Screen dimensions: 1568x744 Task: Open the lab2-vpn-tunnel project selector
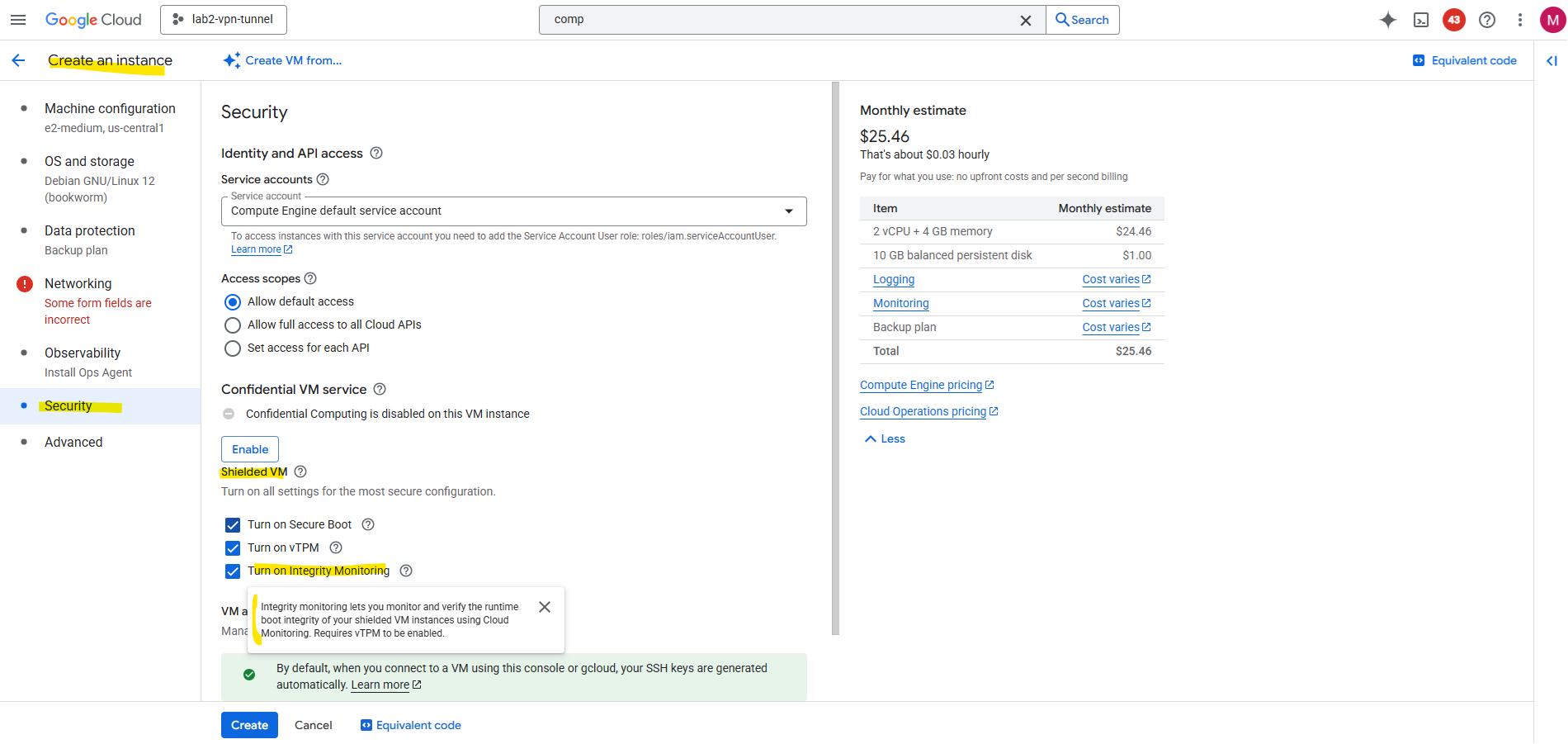click(224, 20)
